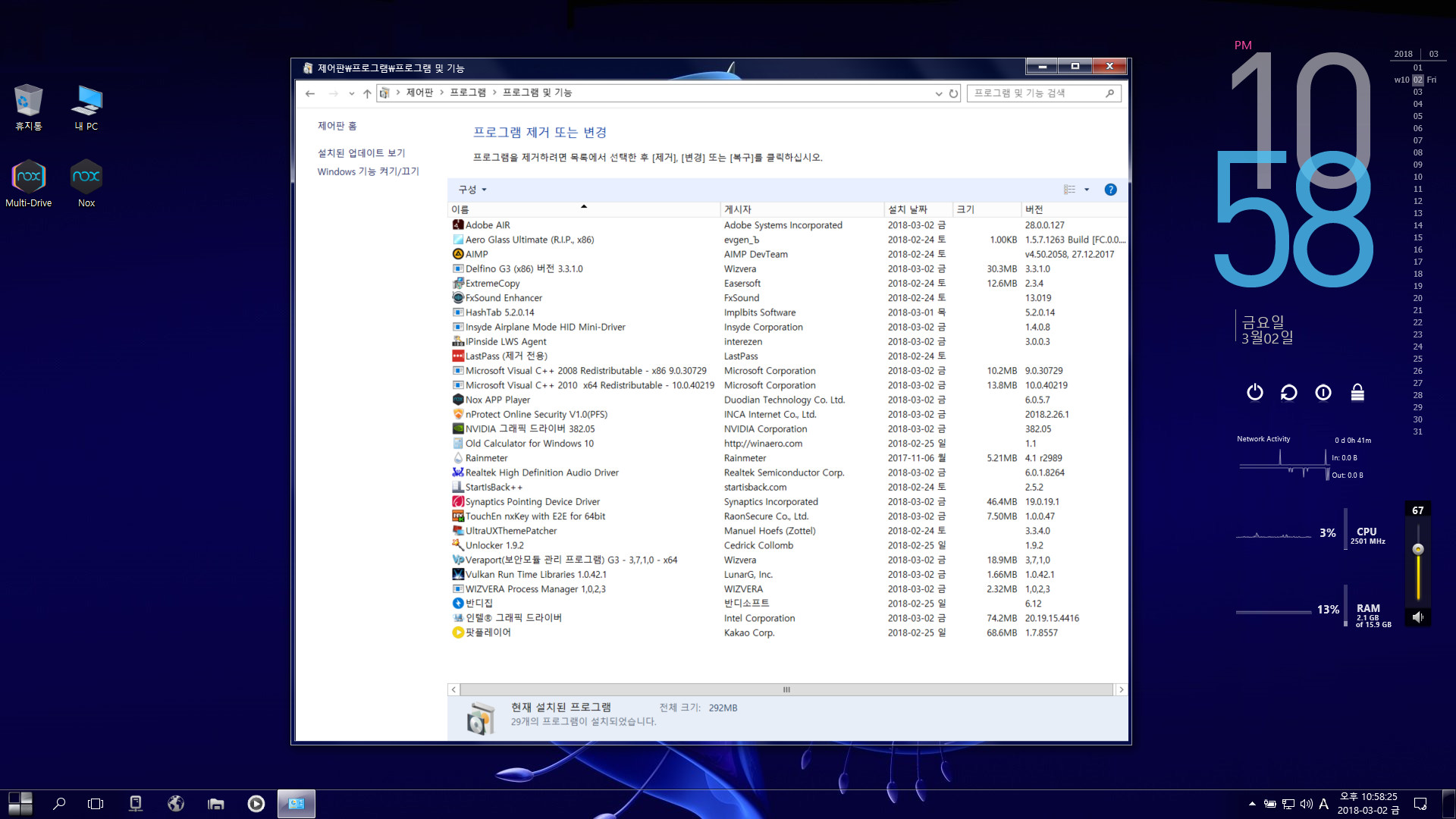Image resolution: width=1456 pixels, height=819 pixels.
Task: Launch the Multi-Drive Nox icon
Action: tap(29, 184)
